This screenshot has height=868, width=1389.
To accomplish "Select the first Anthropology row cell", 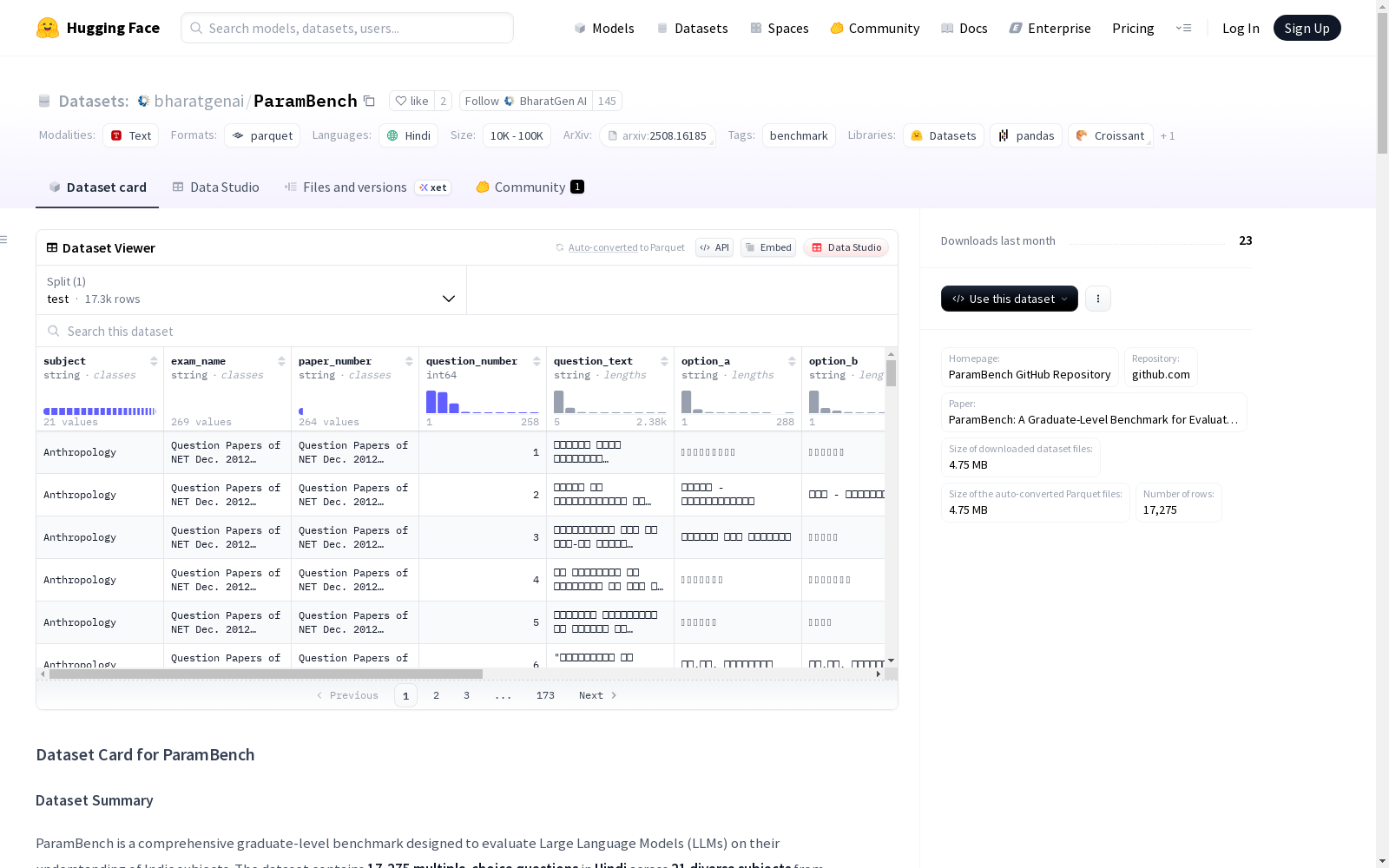I will pos(100,452).
